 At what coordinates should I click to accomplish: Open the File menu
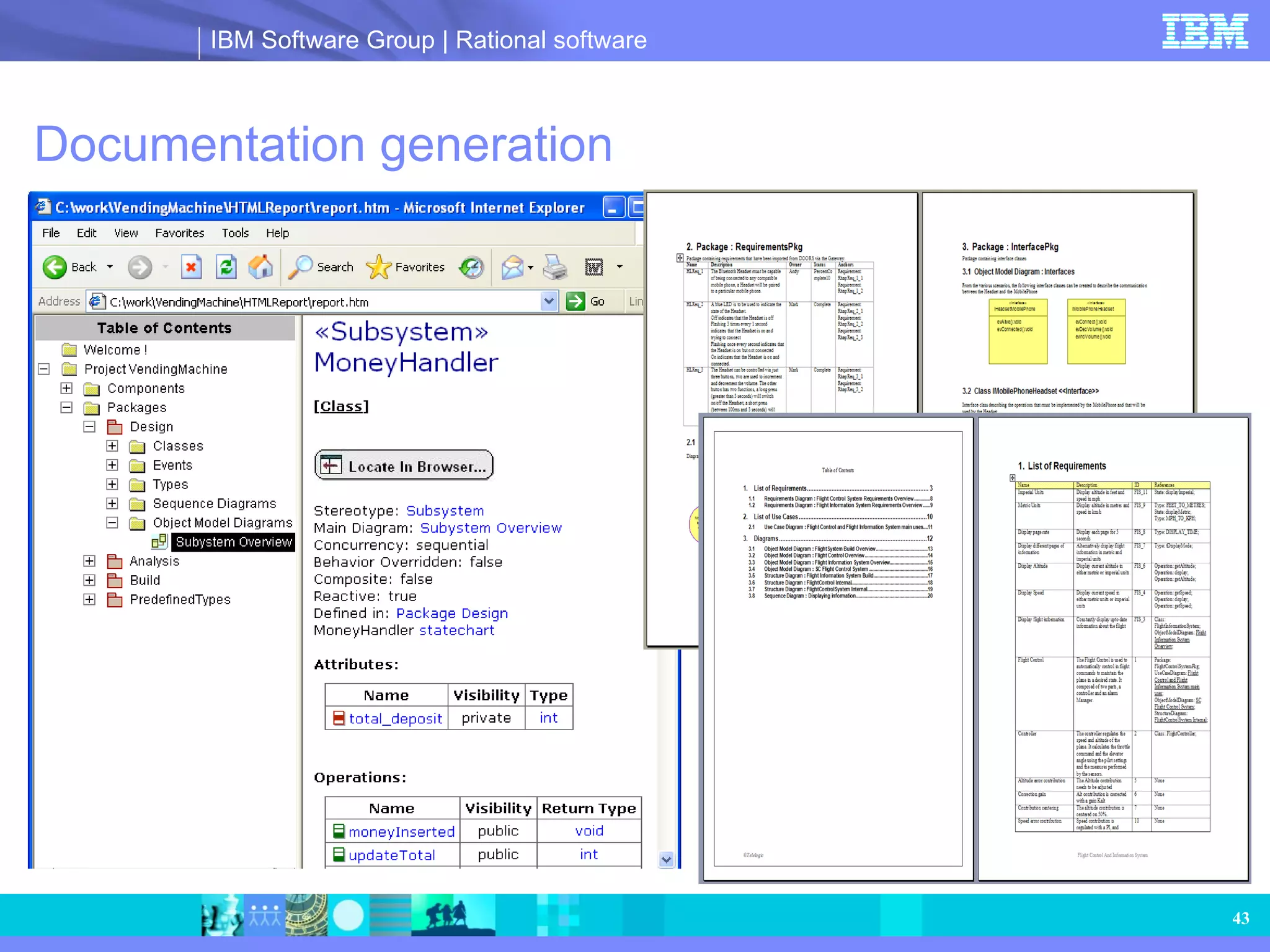[51, 233]
